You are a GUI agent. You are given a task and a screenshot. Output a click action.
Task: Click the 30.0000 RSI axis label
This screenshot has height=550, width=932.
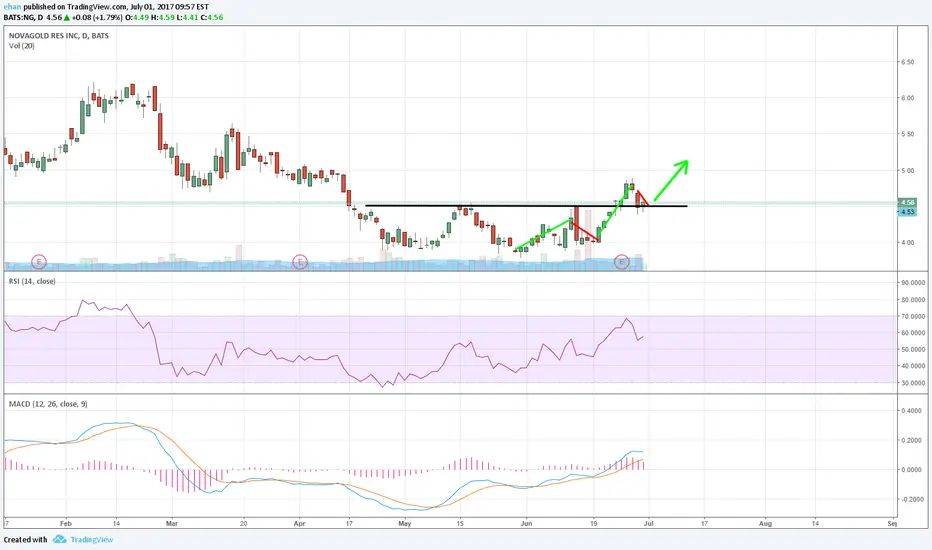click(x=913, y=383)
